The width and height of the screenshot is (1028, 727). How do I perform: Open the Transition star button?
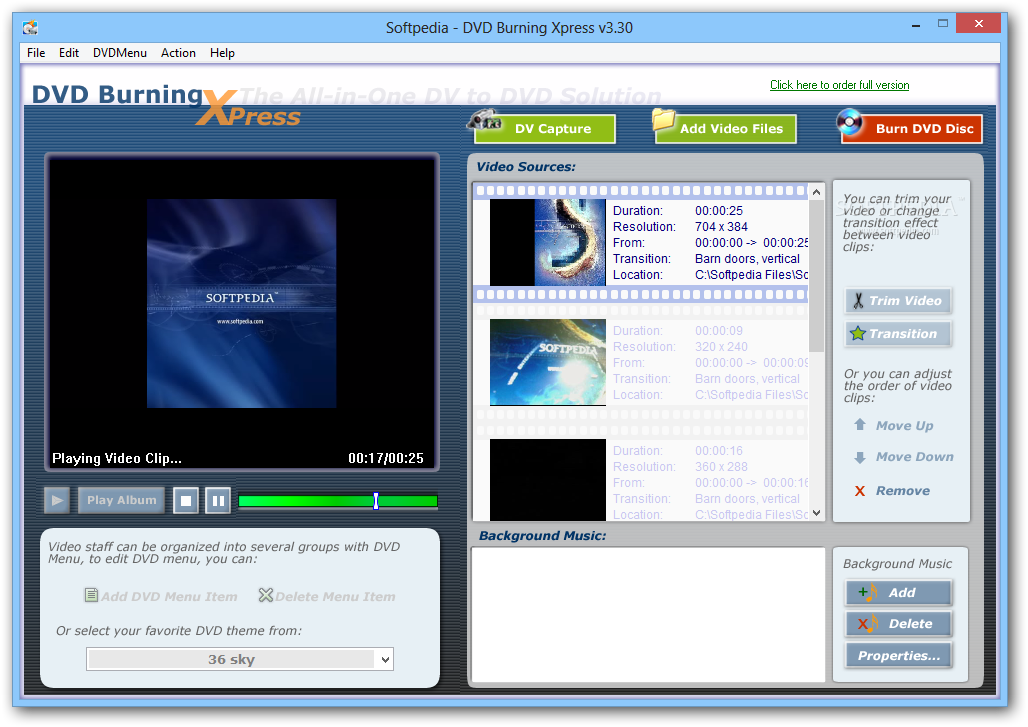point(898,334)
